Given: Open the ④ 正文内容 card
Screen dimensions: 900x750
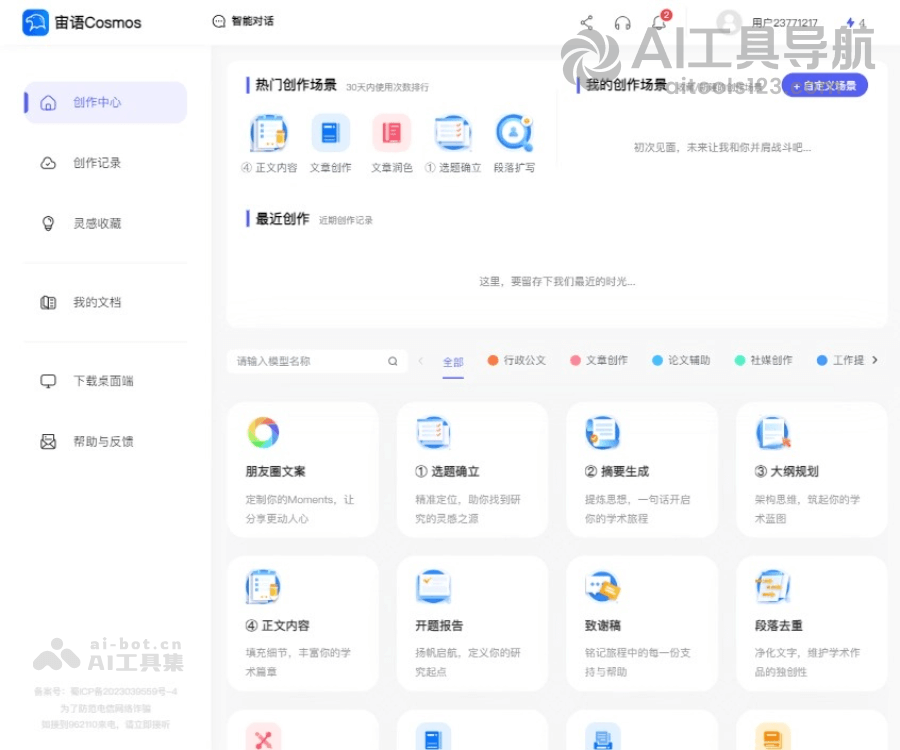Looking at the screenshot, I should point(303,623).
